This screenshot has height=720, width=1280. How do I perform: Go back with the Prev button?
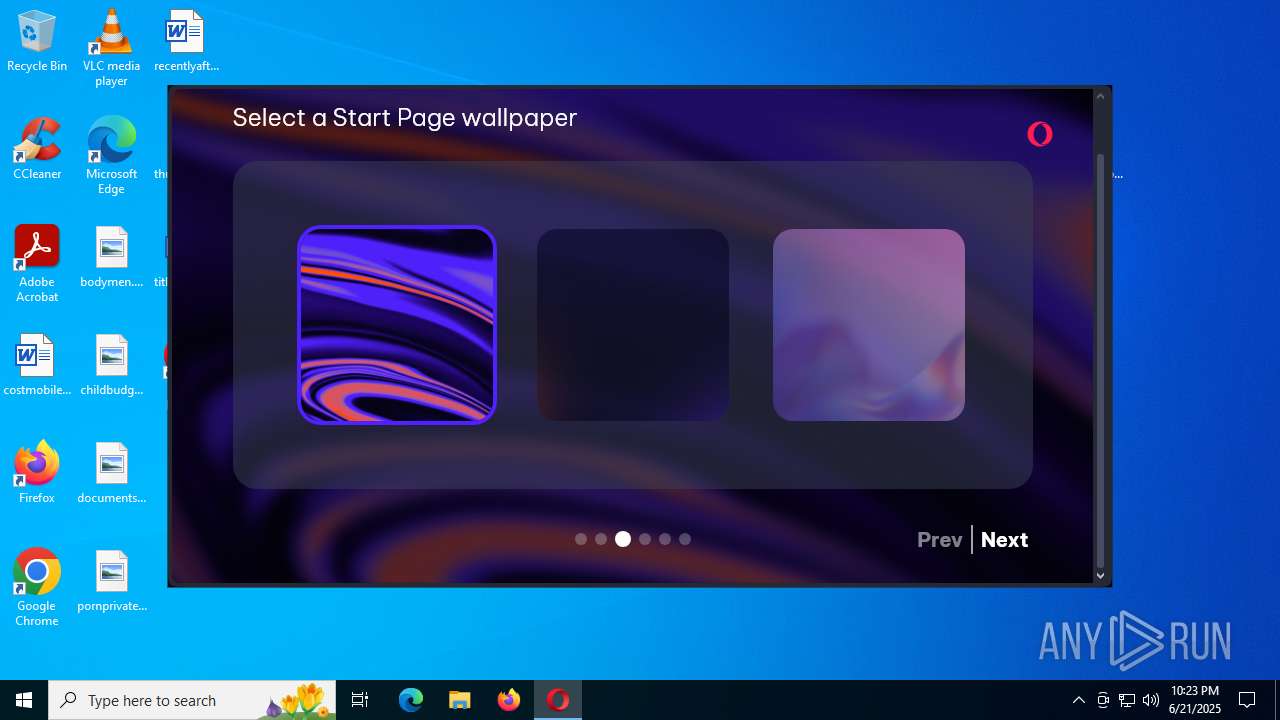[940, 540]
